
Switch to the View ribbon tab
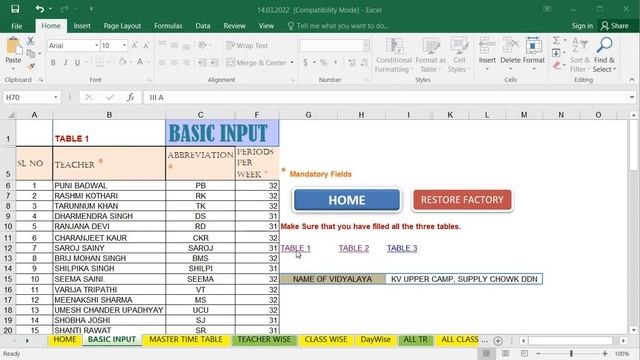266,26
